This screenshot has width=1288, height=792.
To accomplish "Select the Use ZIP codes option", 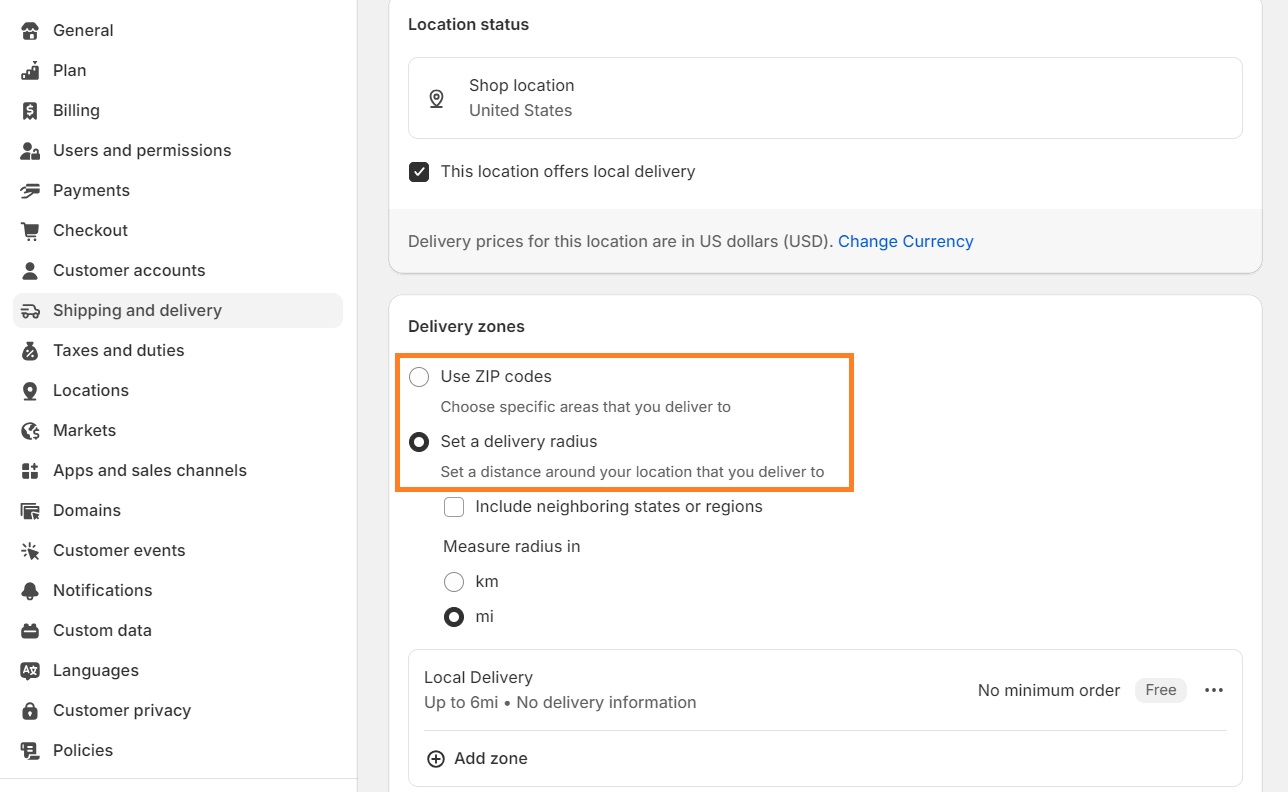I will [419, 377].
